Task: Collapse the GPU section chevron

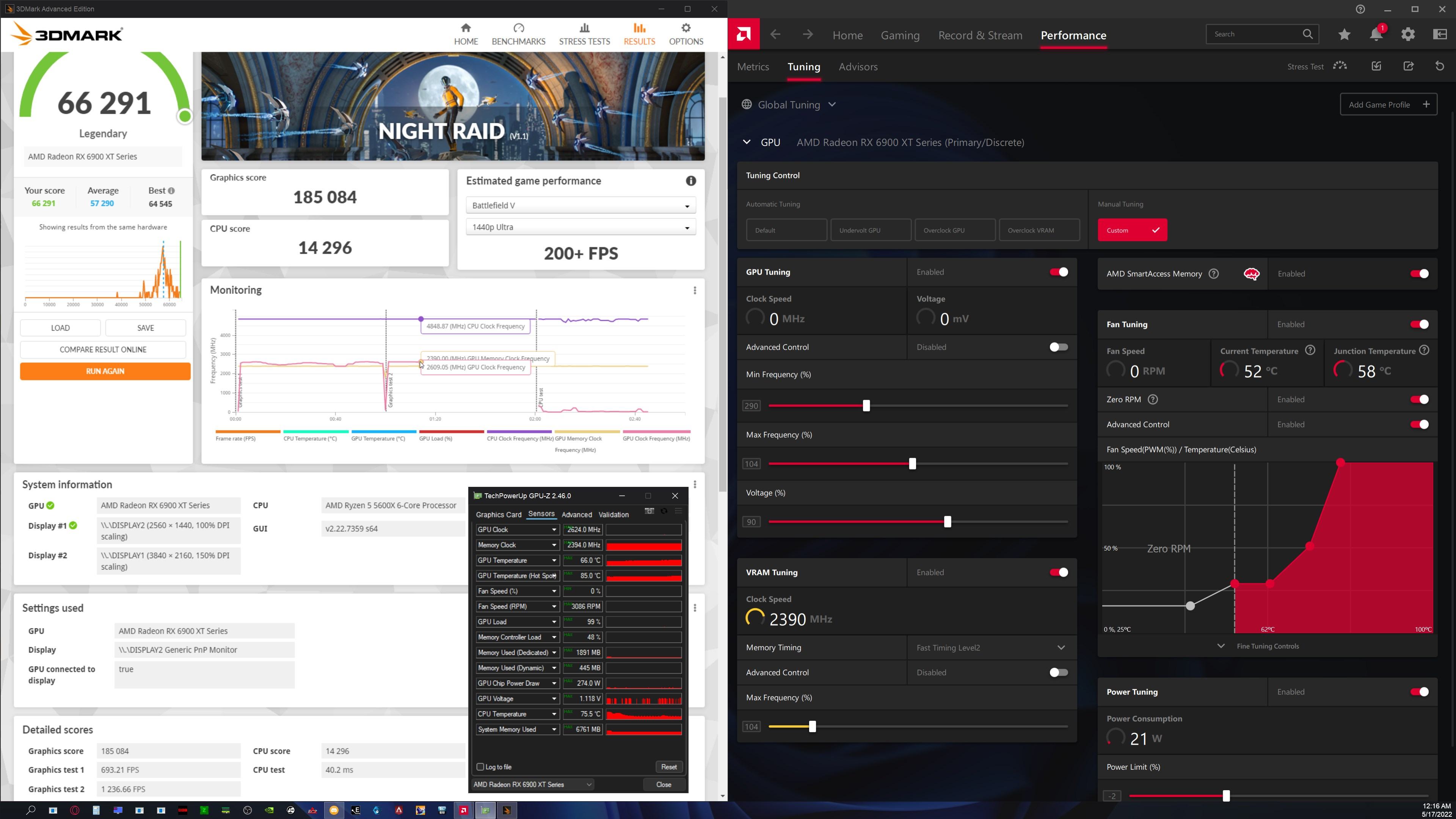Action: [747, 143]
